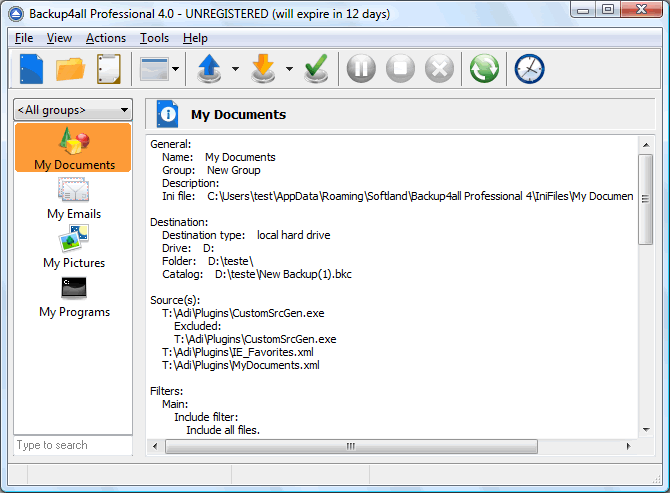
Task: Open the Scheduler clock icon
Action: point(529,68)
